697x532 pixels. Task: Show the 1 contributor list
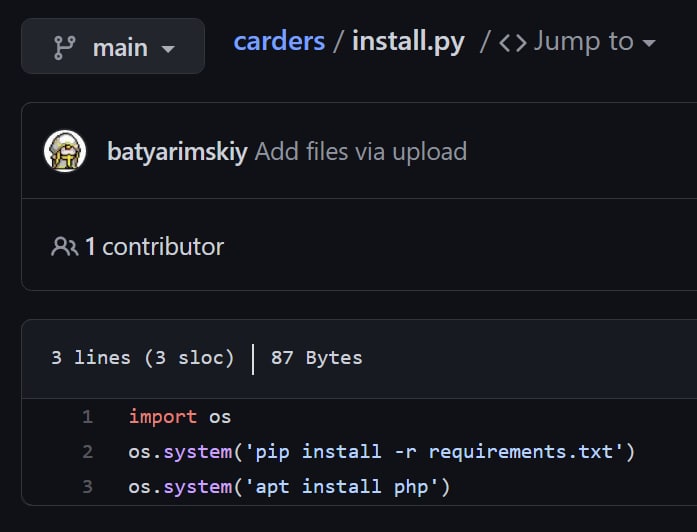tap(154, 247)
